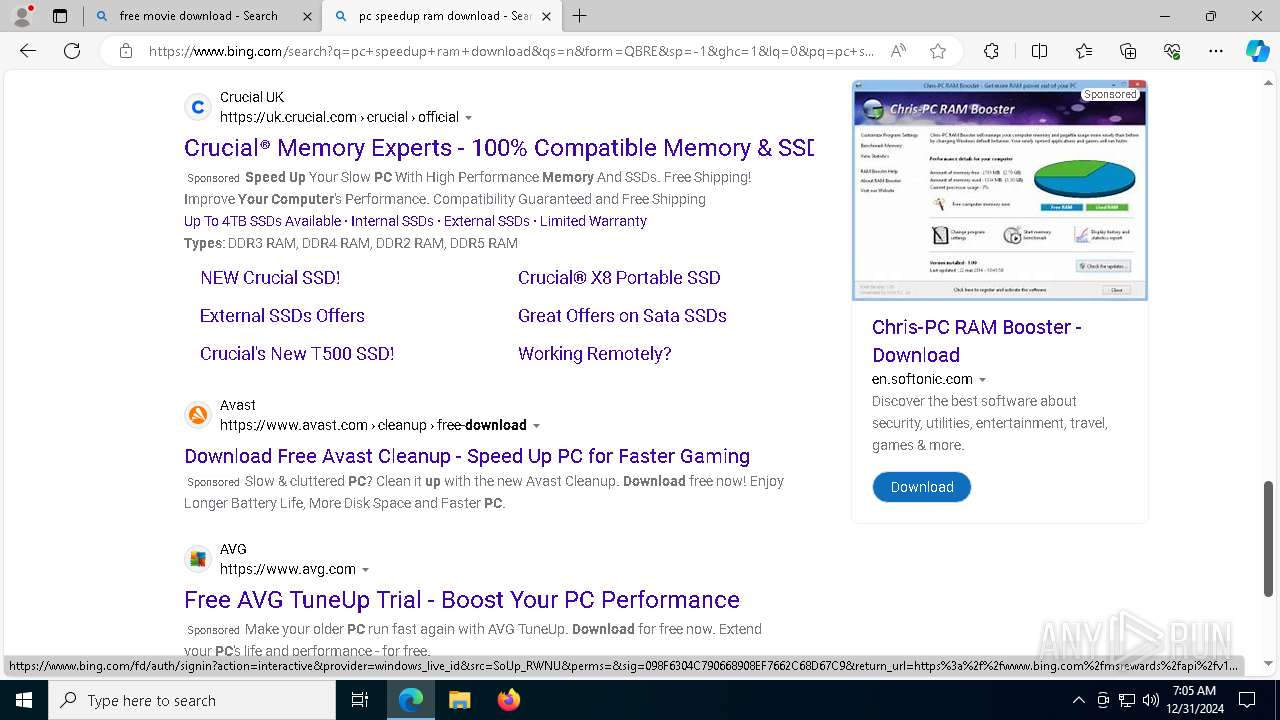Open Browser essentials icon
The image size is (1280, 720).
(1172, 51)
